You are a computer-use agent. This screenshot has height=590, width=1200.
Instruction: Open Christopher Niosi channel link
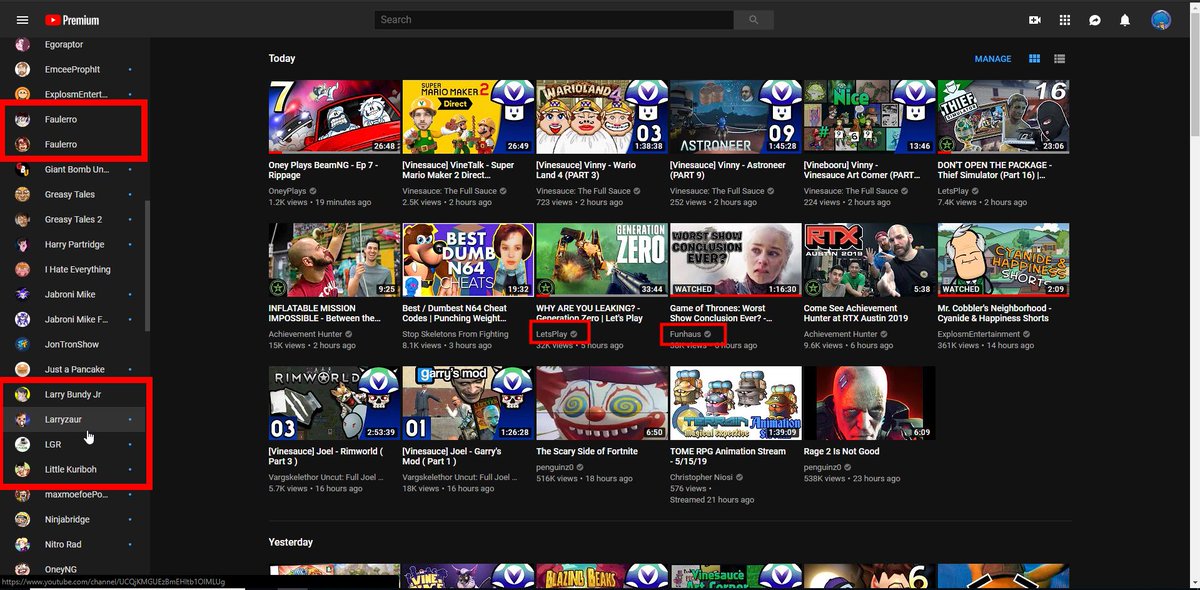tap(705, 479)
